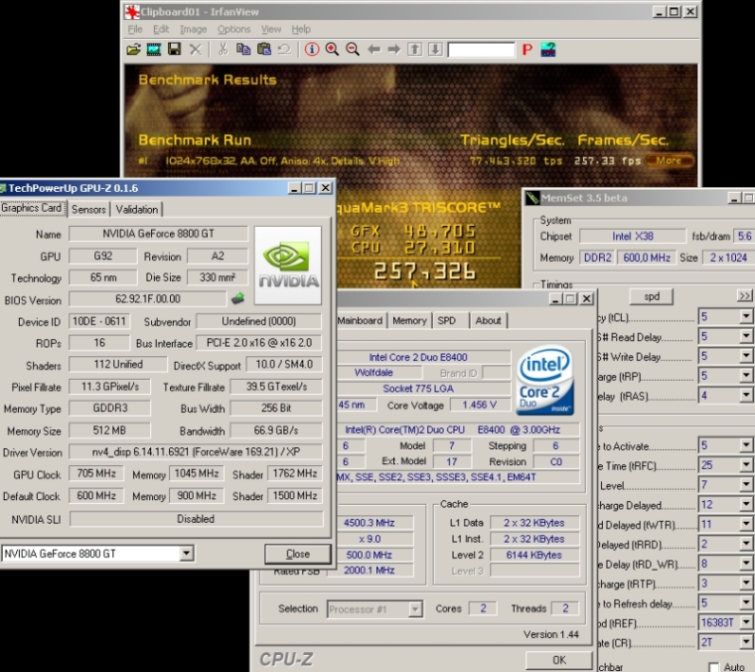Open the Options menu in IrfanView
The height and width of the screenshot is (672, 755).
tap(234, 29)
